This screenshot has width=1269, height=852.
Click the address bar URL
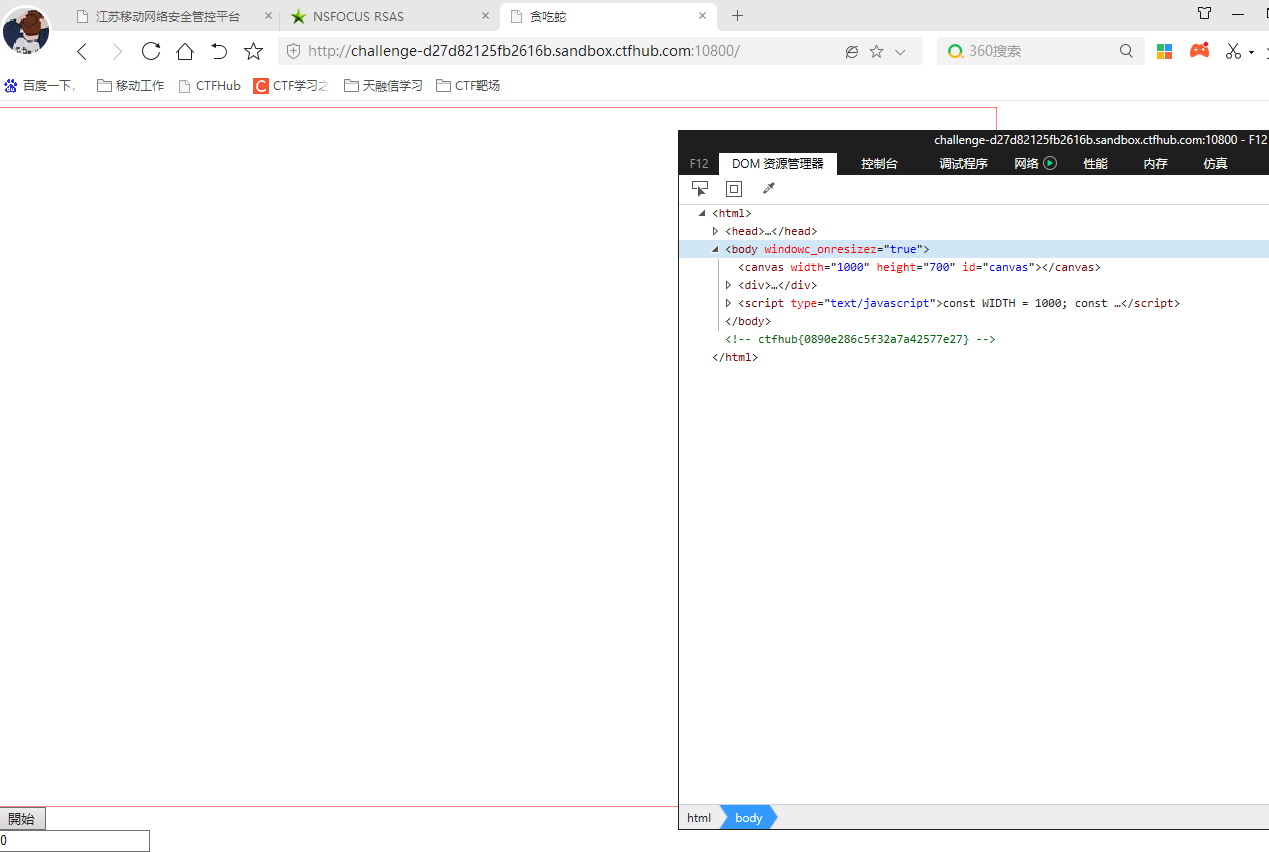click(x=524, y=51)
